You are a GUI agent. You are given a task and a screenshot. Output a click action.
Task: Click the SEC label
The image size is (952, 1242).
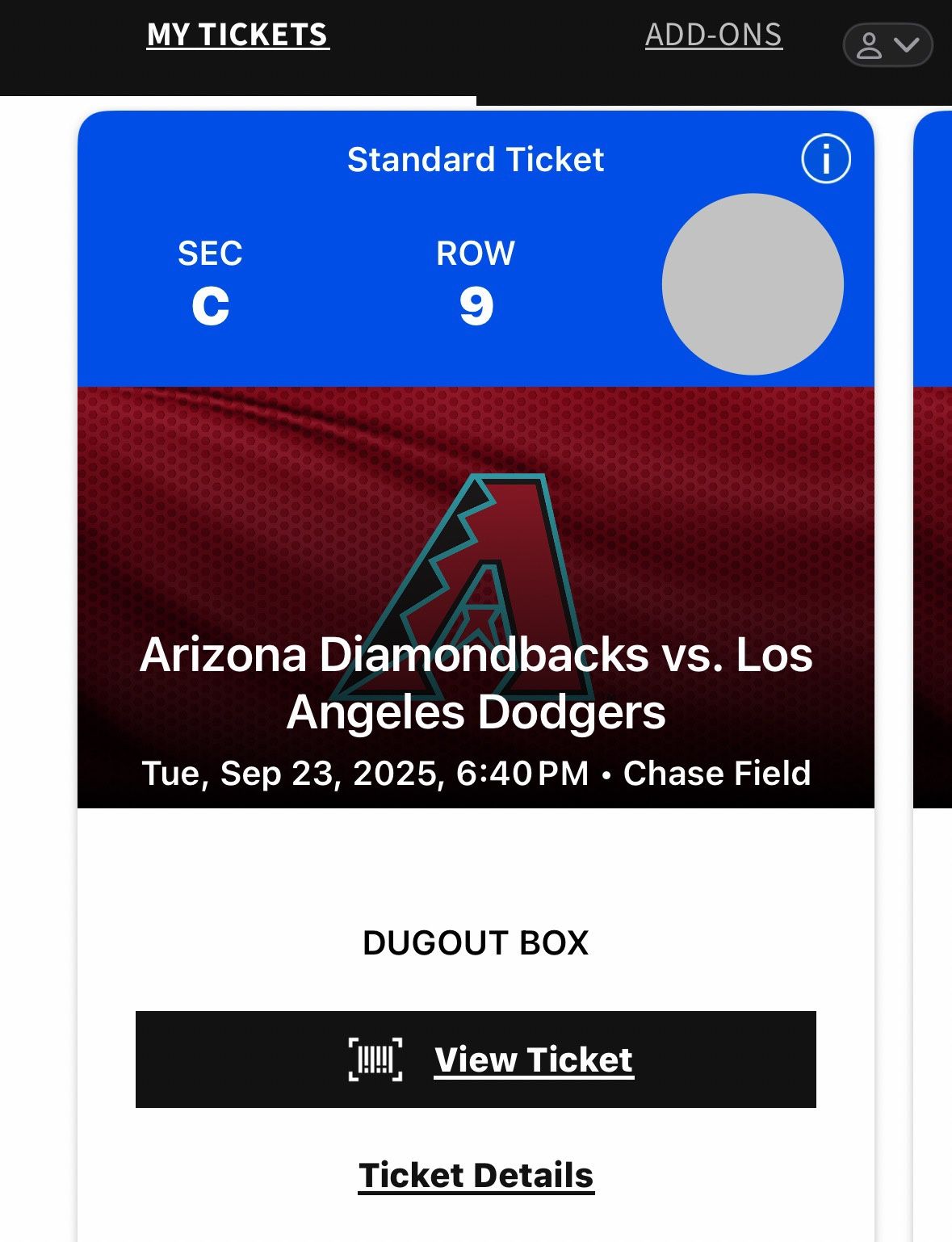click(210, 254)
